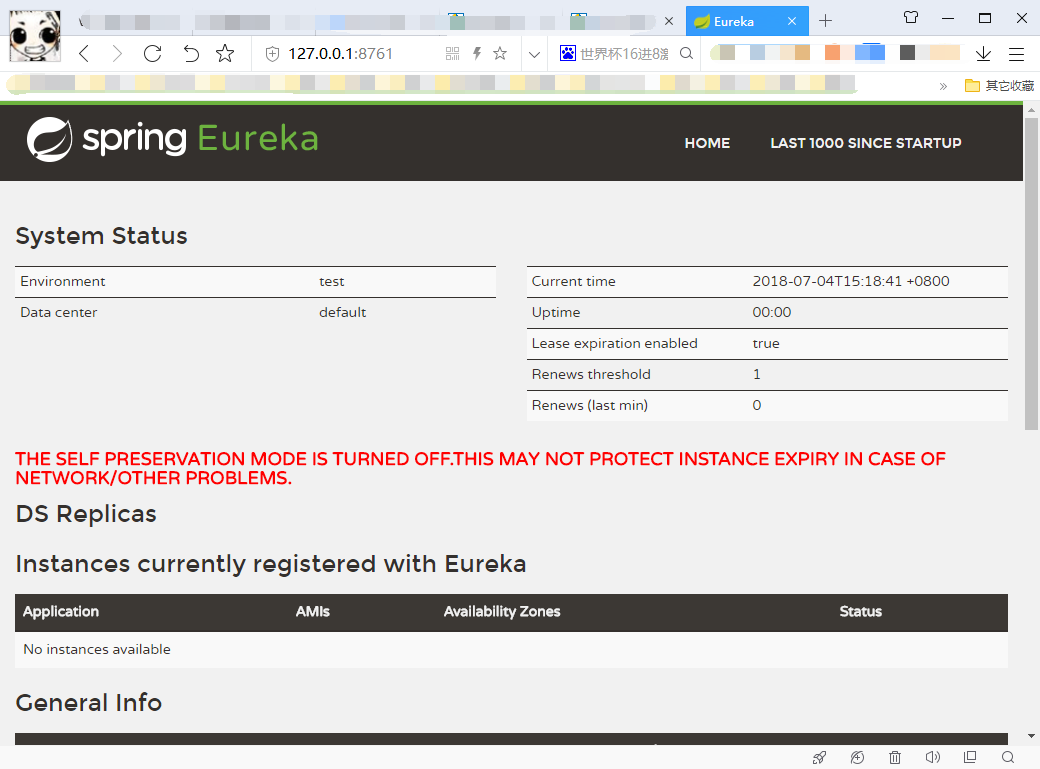Go back with the browser back arrow
This screenshot has height=769, width=1040.
pyautogui.click(x=84, y=53)
